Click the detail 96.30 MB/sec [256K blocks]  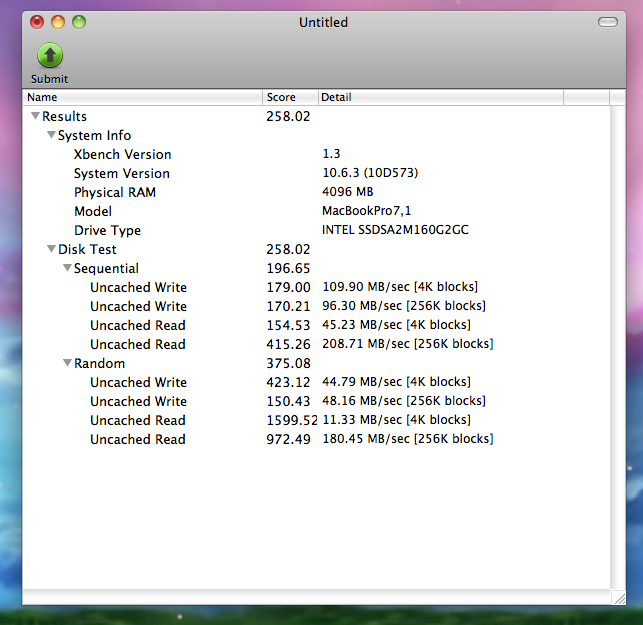coord(404,306)
